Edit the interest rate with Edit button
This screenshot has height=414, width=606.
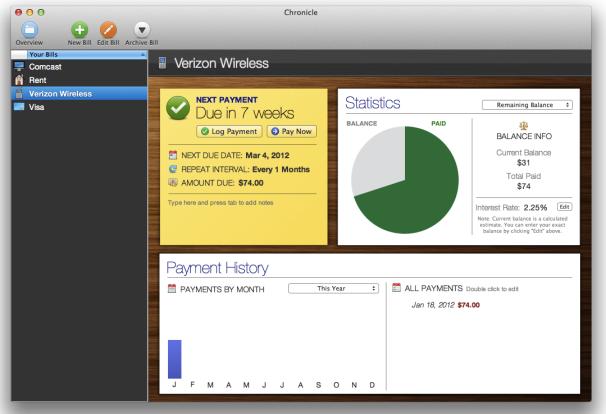pos(564,207)
